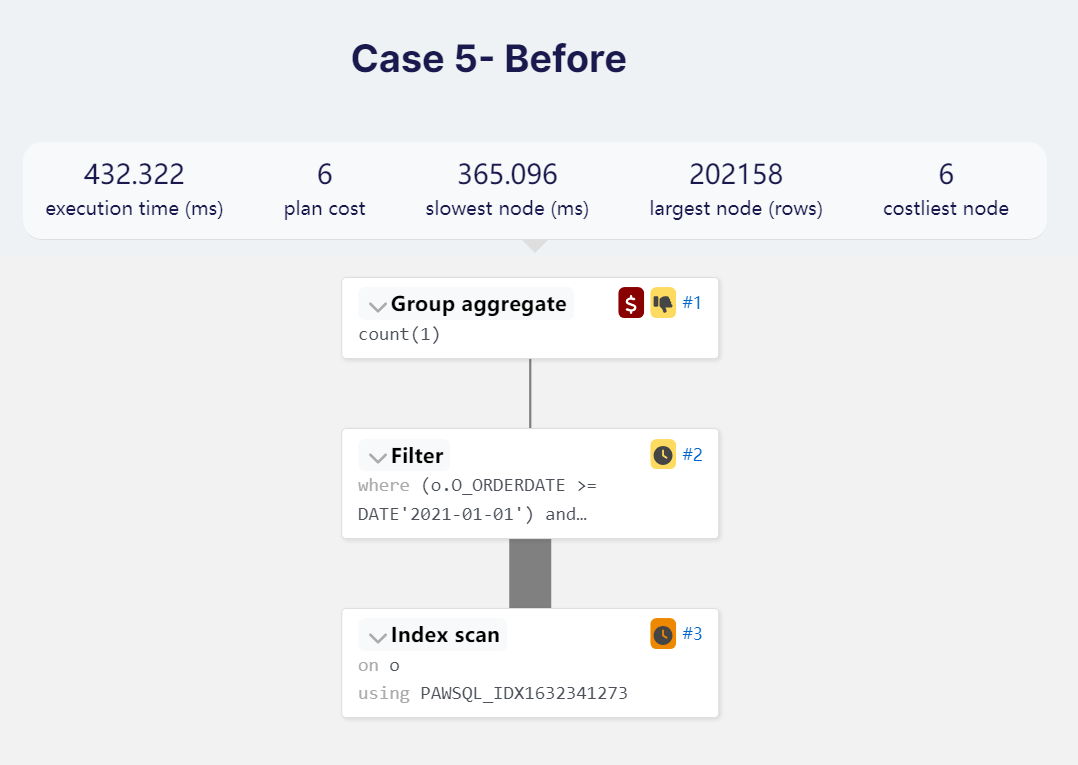The image size is (1078, 765).
Task: Click the Case 5- Before heading
Action: tap(488, 59)
